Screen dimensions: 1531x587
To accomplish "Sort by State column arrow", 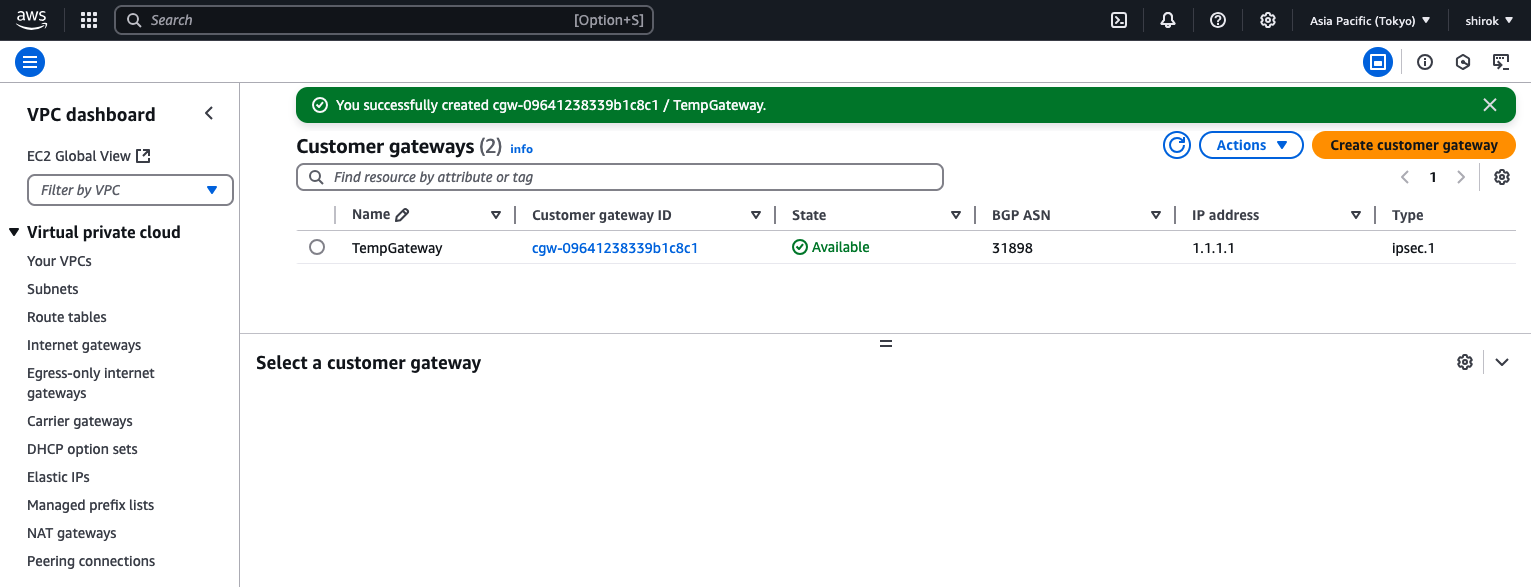I will [956, 215].
